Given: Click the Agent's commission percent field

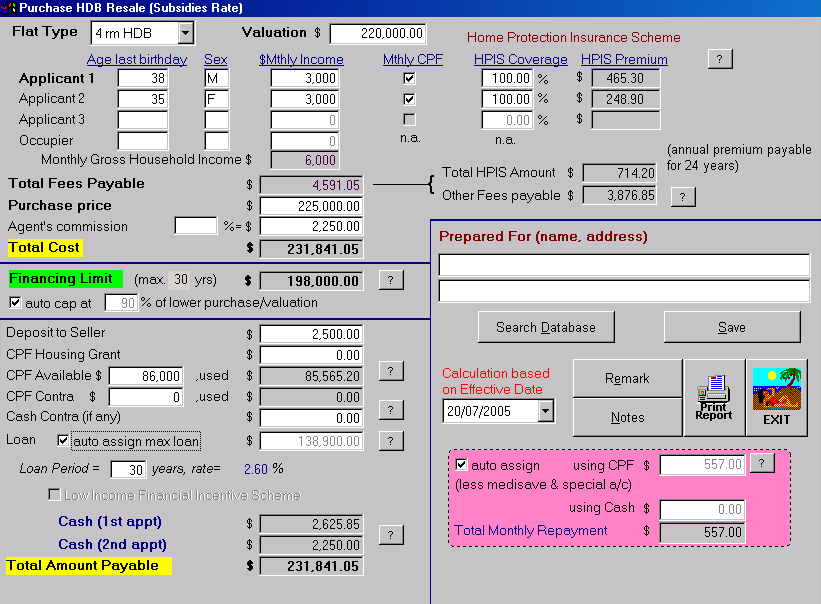Looking at the screenshot, I should [x=196, y=226].
